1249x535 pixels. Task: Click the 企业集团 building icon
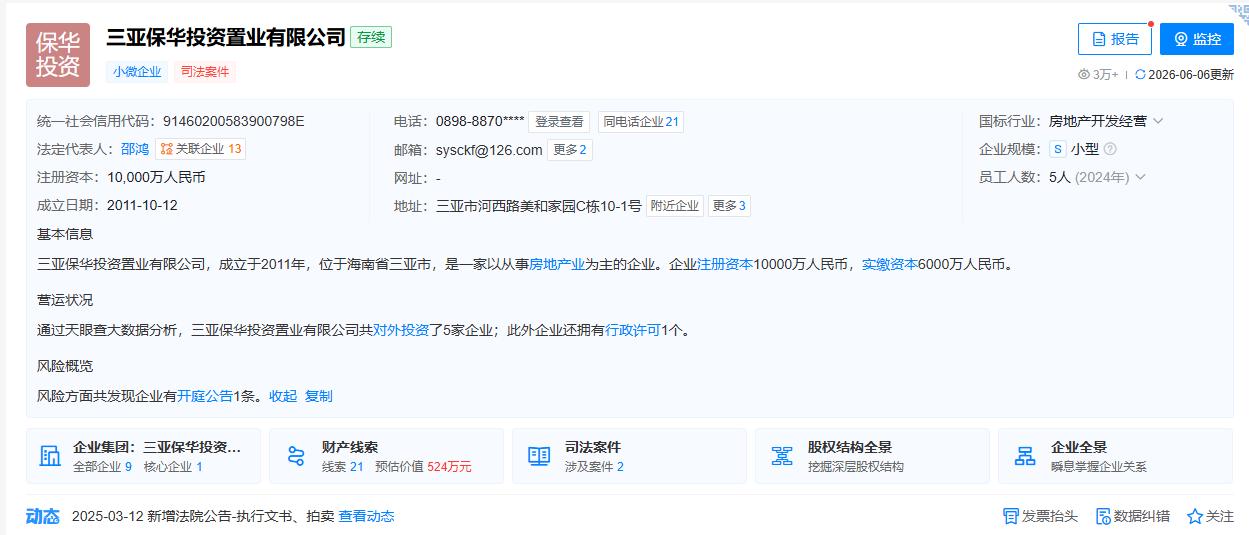click(x=50, y=456)
